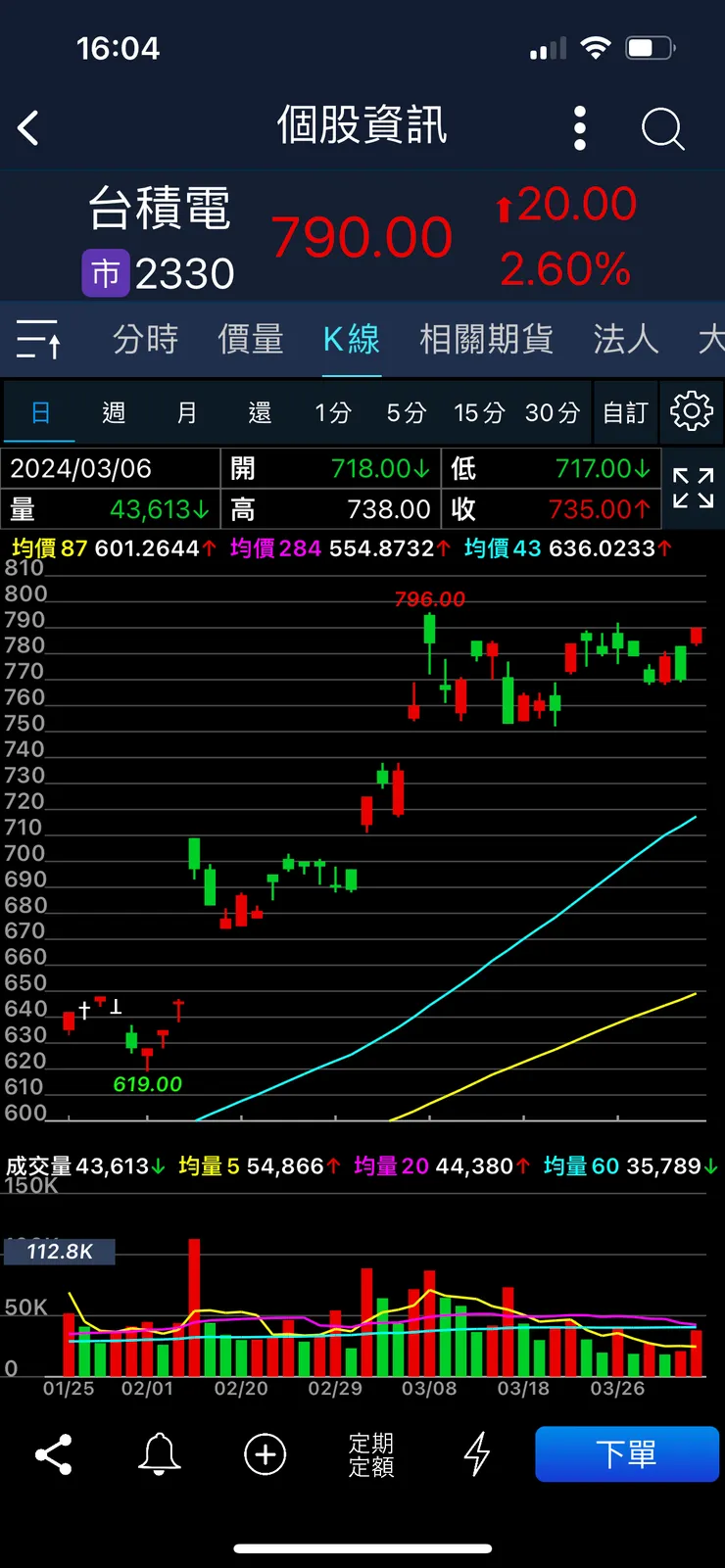This screenshot has width=725, height=1568.
Task: Tap the 定期定額 button
Action: click(371, 1455)
